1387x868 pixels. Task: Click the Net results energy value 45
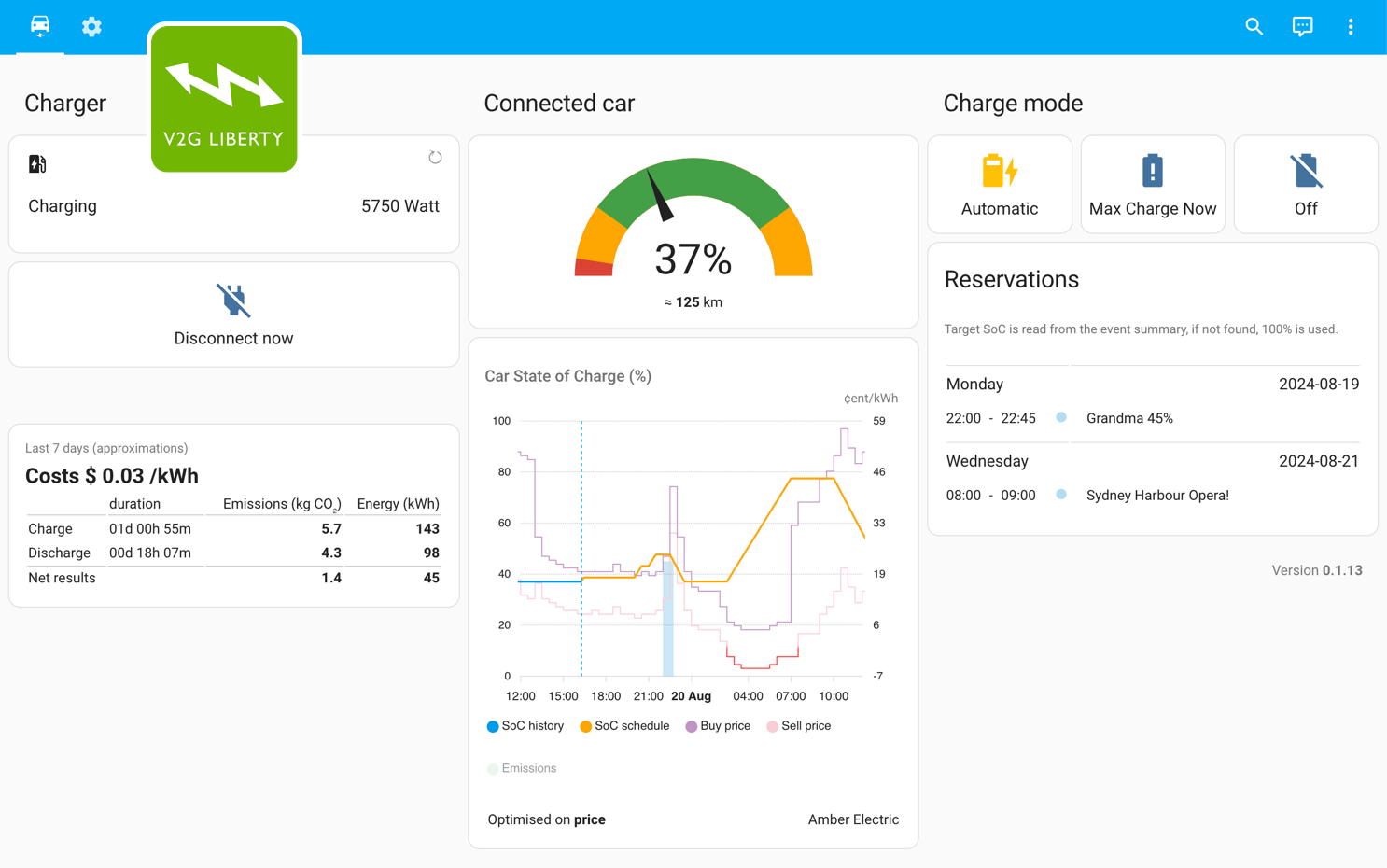click(431, 578)
